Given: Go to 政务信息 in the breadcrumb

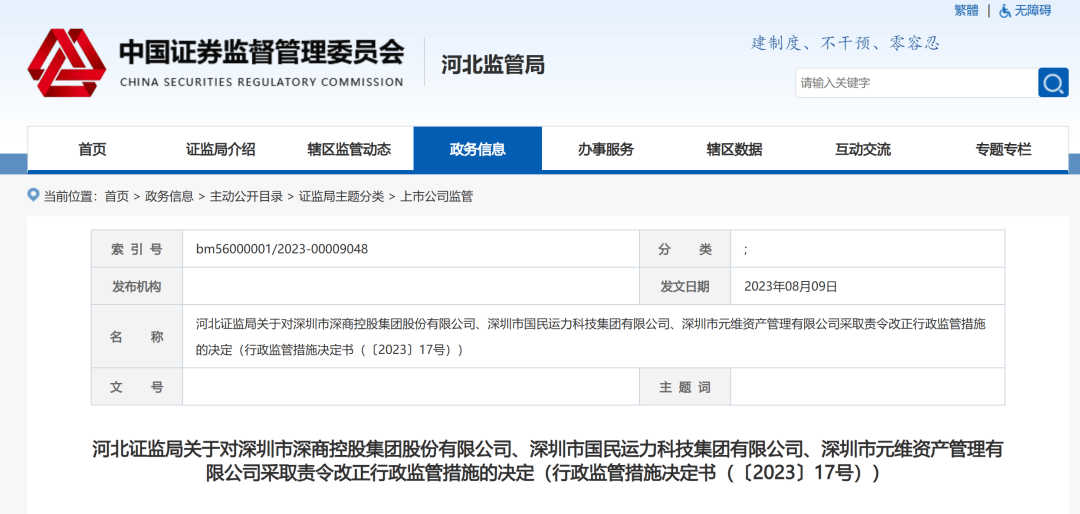Looking at the screenshot, I should [169, 196].
